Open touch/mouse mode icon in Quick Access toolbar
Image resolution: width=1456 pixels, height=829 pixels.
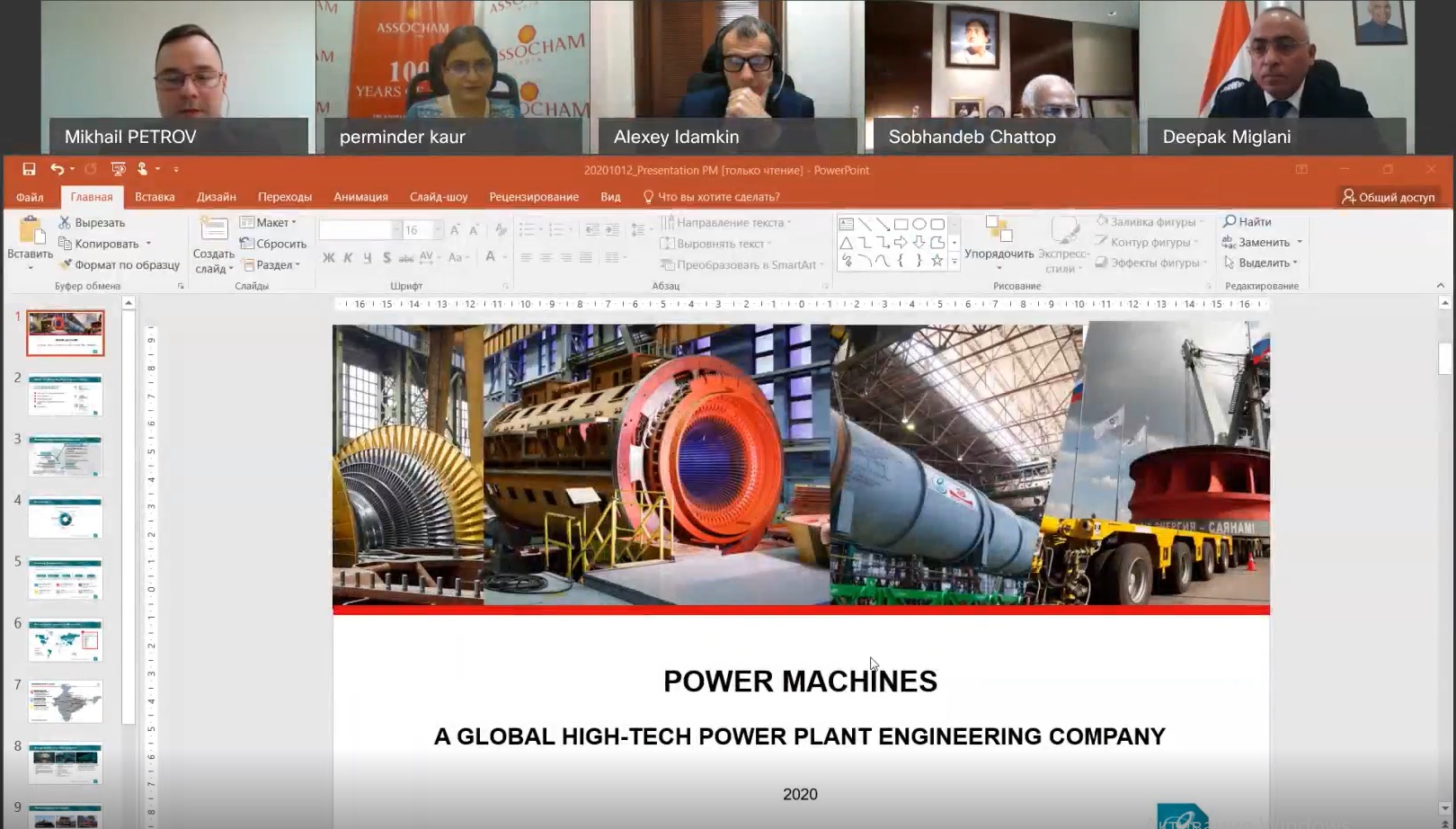[x=142, y=169]
